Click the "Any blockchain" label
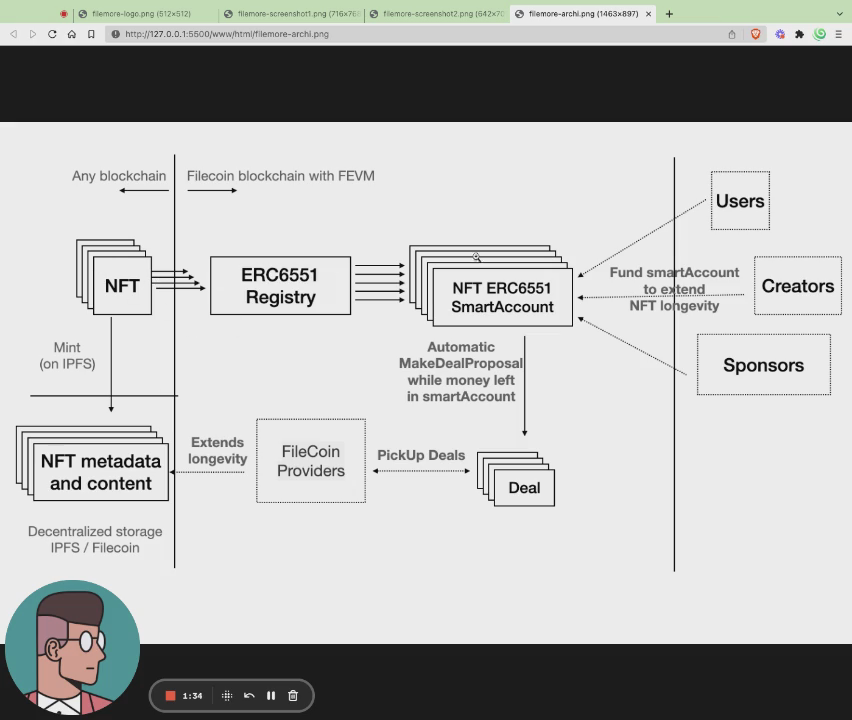This screenshot has height=720, width=852. pyautogui.click(x=119, y=176)
